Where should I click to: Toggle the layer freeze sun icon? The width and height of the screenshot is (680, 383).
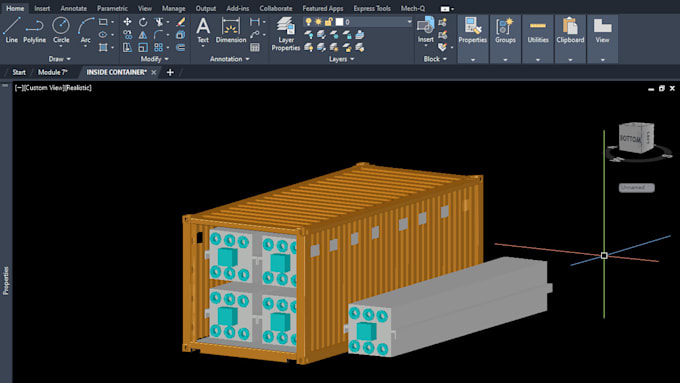(x=318, y=22)
